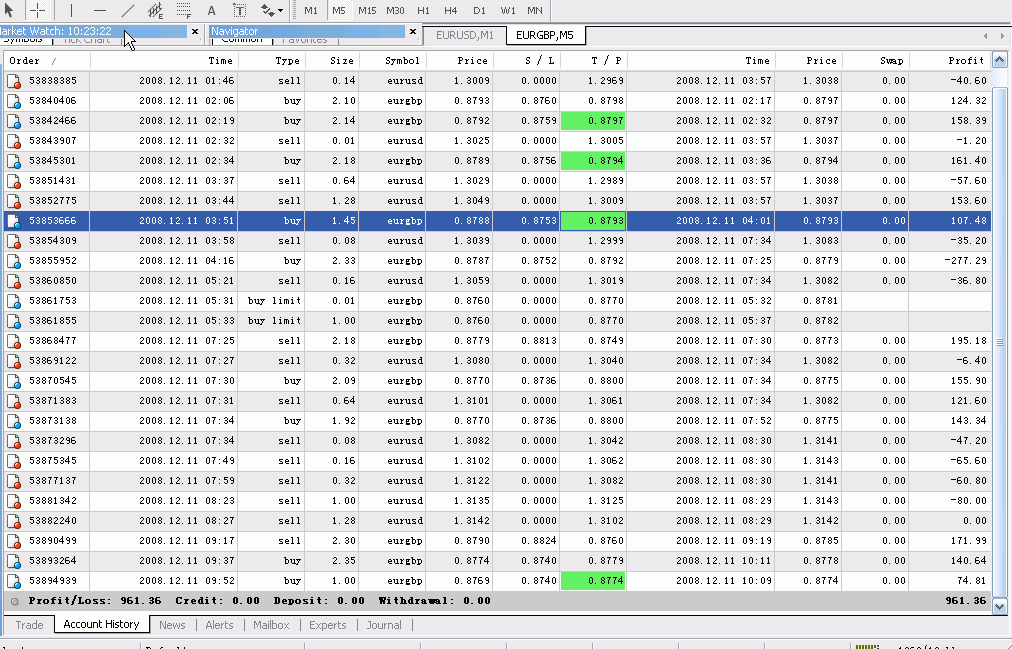This screenshot has width=1012, height=649.
Task: Select order number 53870545
Action: click(x=53, y=381)
